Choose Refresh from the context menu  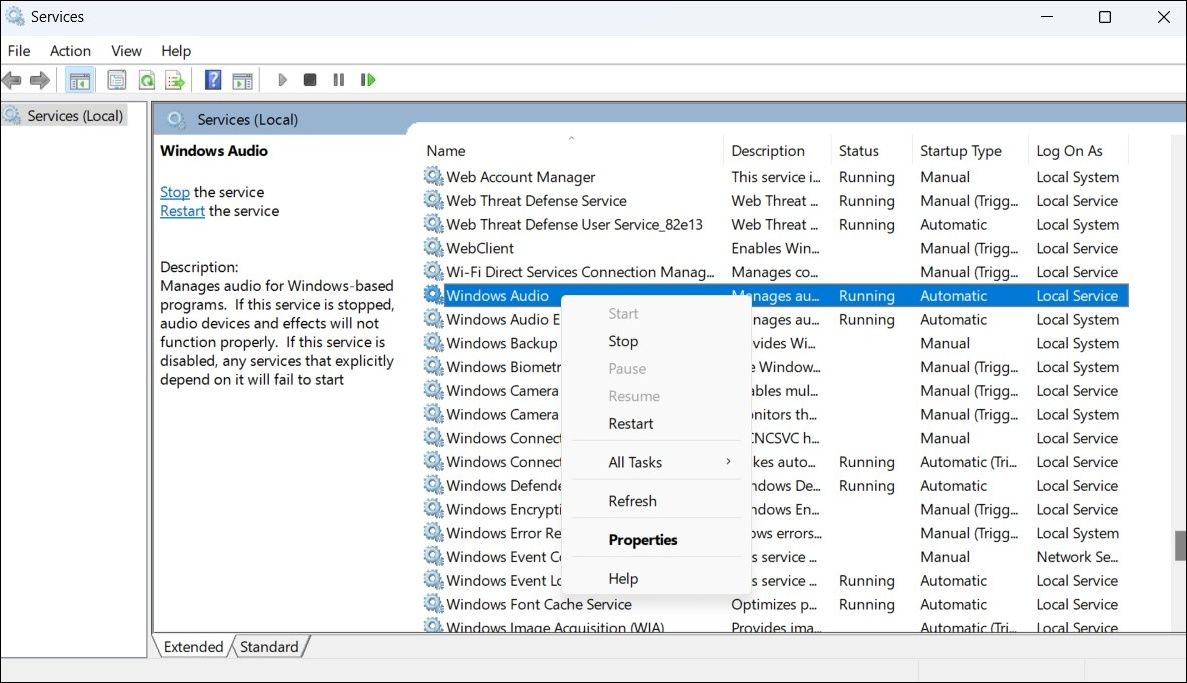(x=632, y=500)
